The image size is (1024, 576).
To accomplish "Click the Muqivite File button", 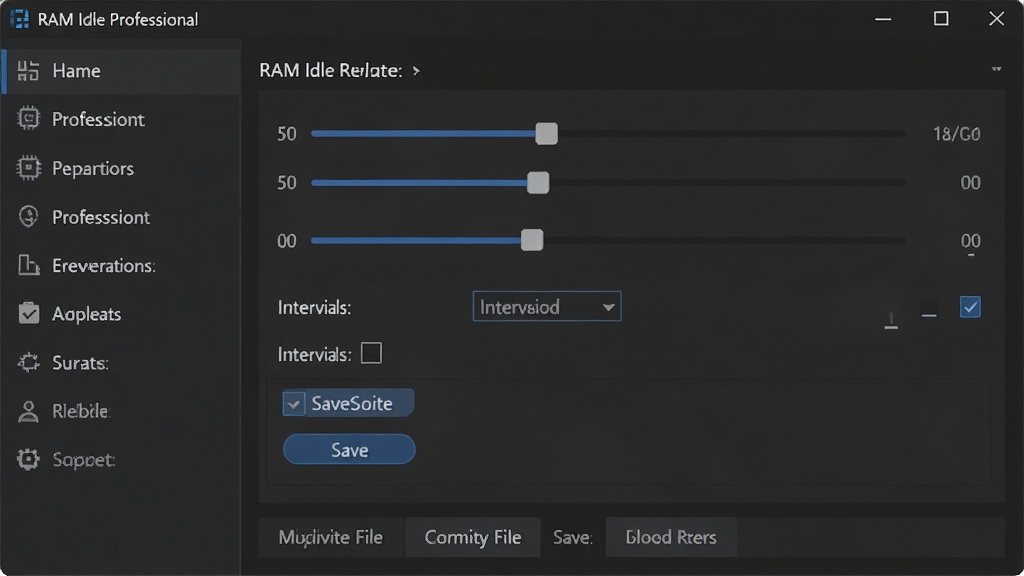I will [x=331, y=537].
